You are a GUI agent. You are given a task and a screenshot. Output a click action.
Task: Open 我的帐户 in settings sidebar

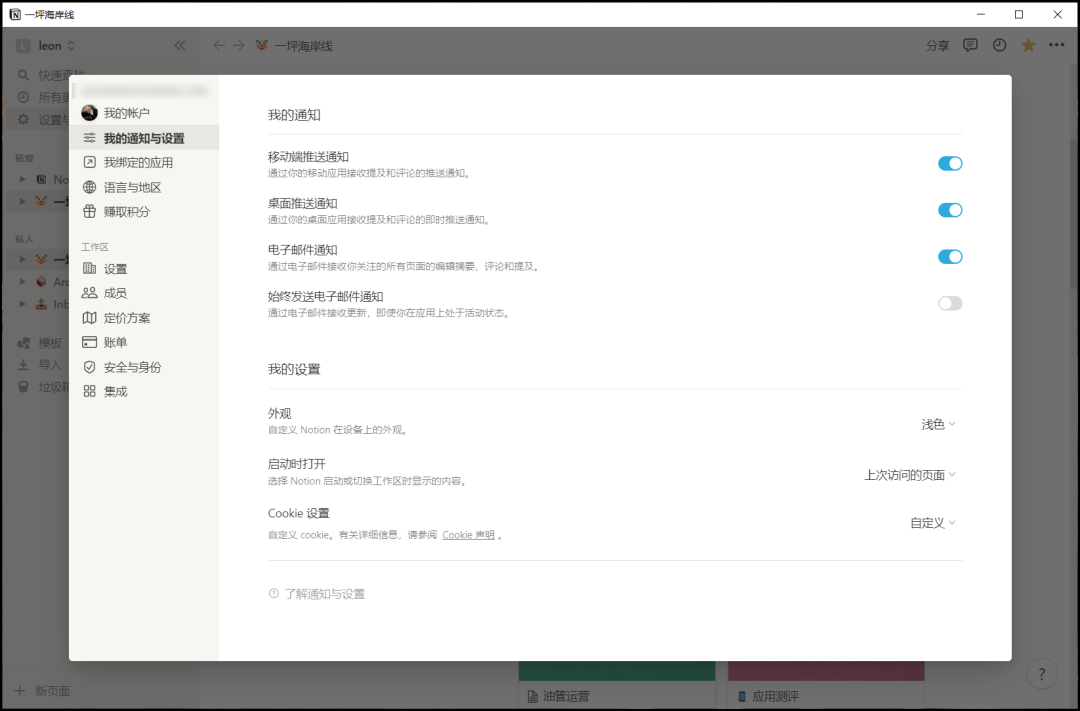(144, 113)
